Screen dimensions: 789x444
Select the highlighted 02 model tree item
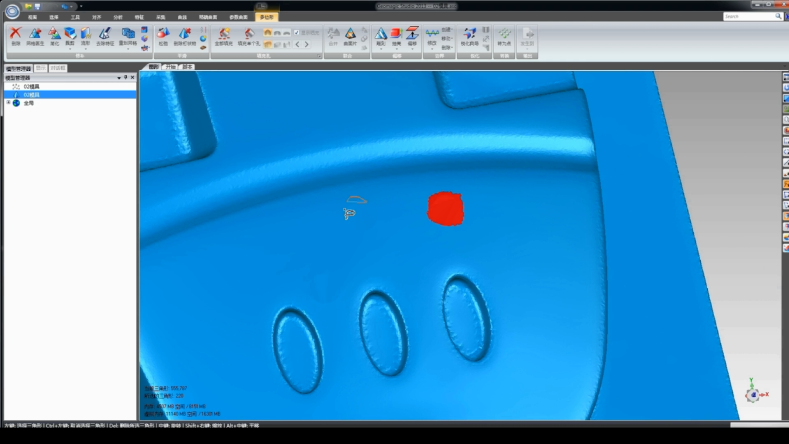pyautogui.click(x=32, y=94)
